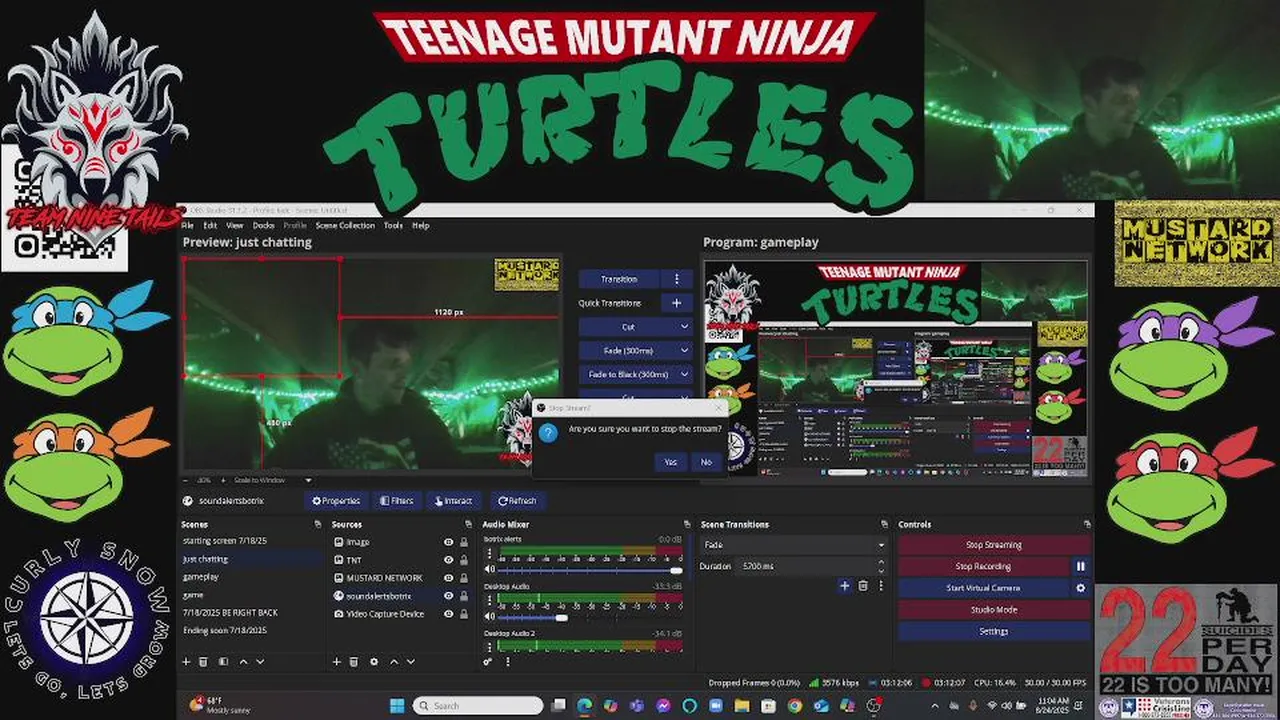
Task: Open the Help menu
Action: click(421, 225)
